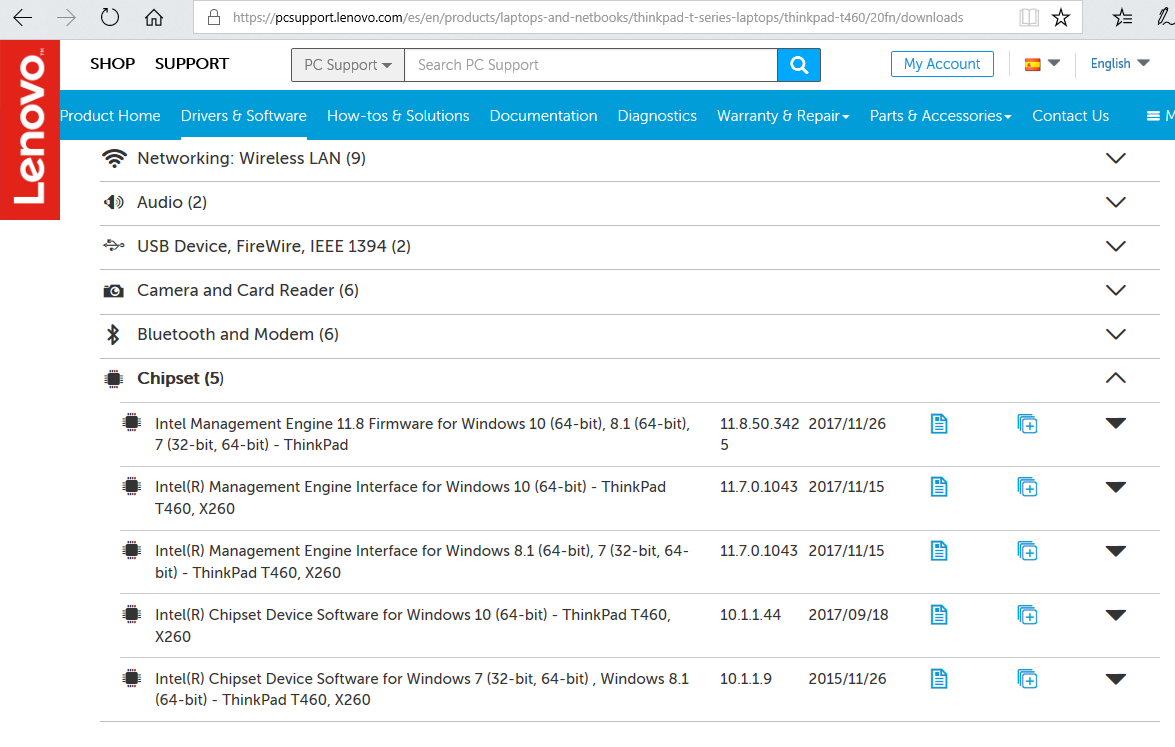Open document icon for Management Engine Interface Windows 8.1
The width and height of the screenshot is (1175, 747).
(939, 551)
